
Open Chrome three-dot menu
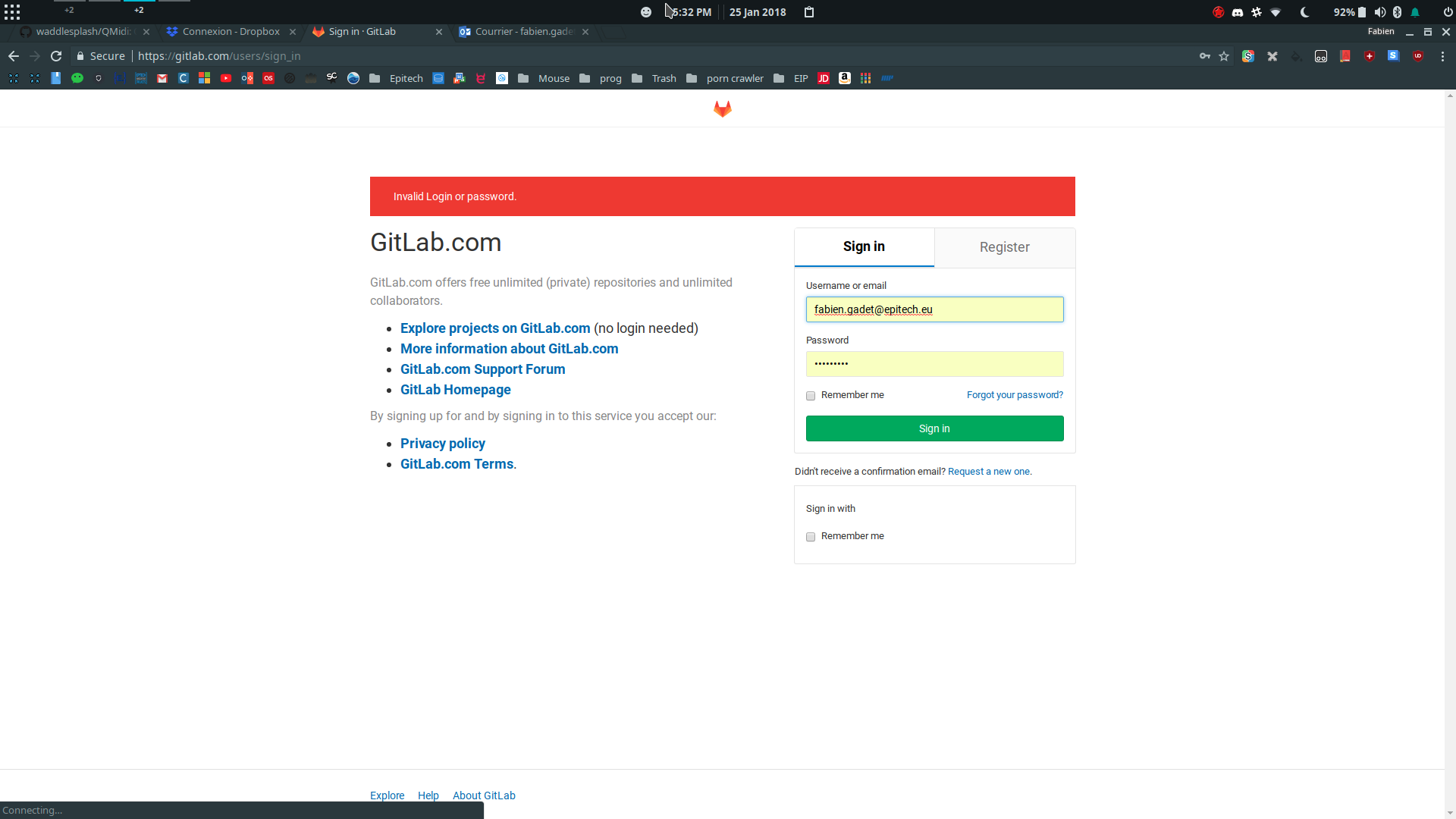pos(1442,56)
